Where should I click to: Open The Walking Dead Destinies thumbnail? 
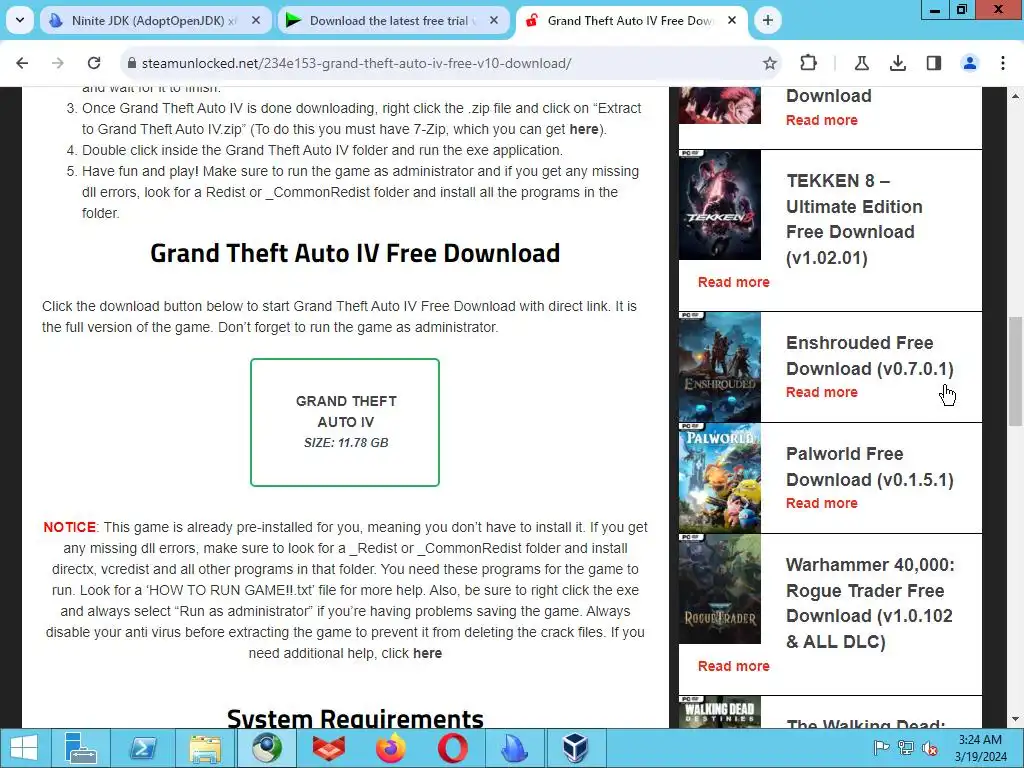point(720,712)
